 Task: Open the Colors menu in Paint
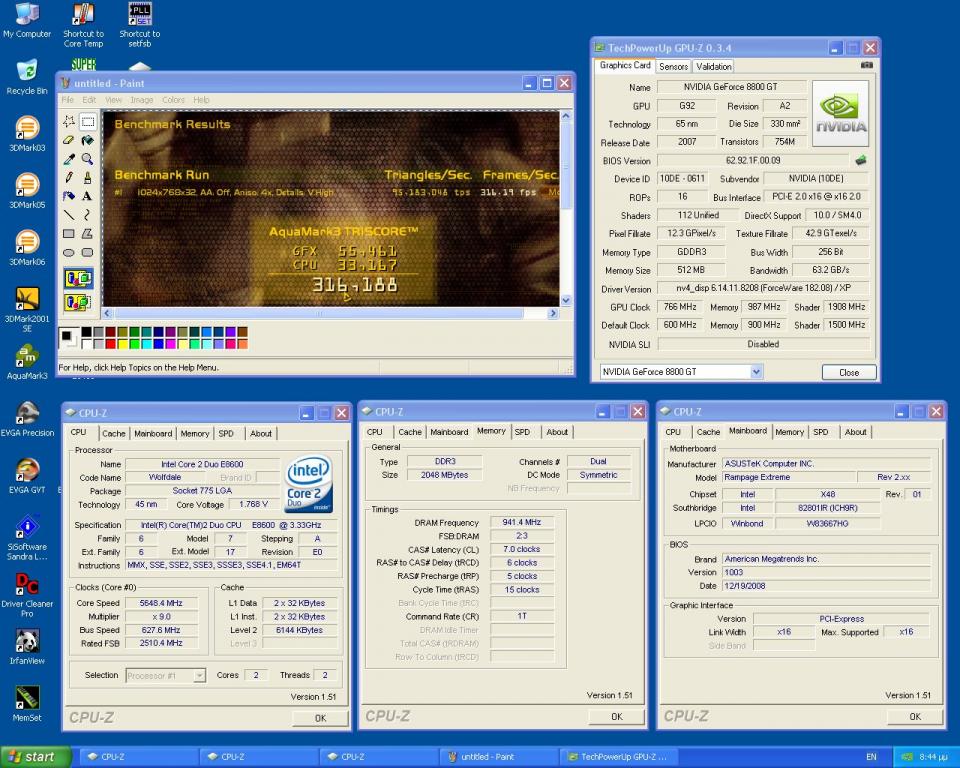[x=173, y=100]
